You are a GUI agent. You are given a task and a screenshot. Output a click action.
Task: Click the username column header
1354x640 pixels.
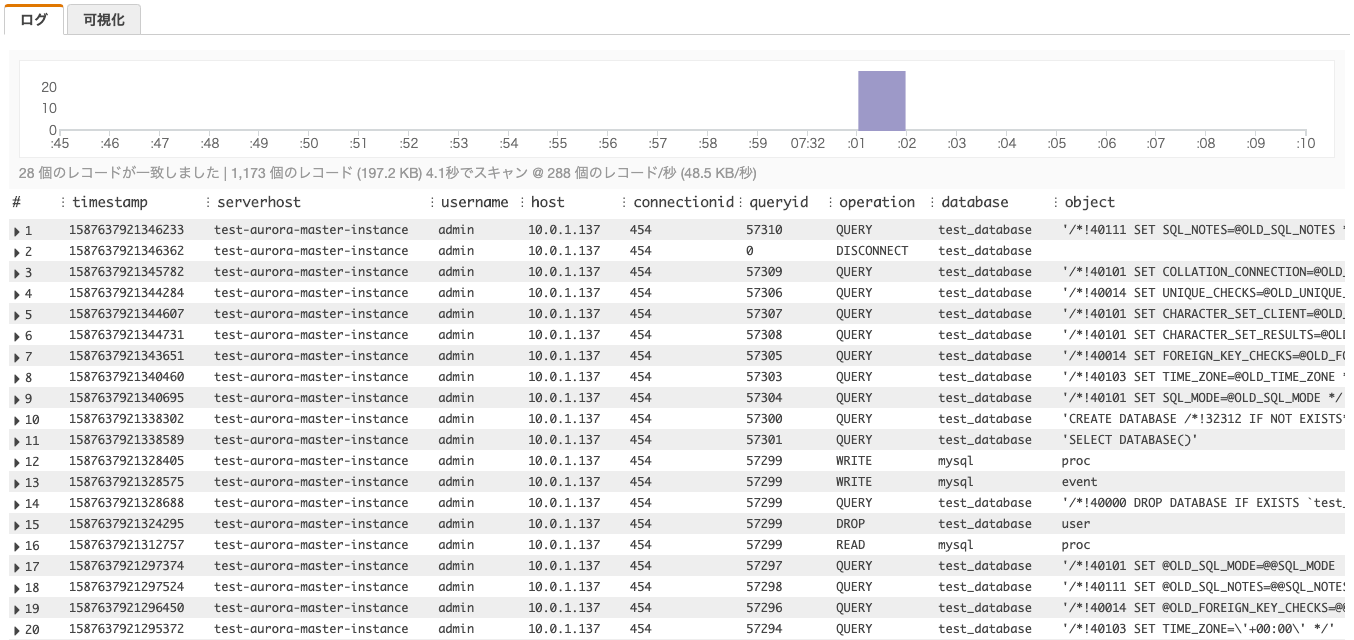click(475, 202)
